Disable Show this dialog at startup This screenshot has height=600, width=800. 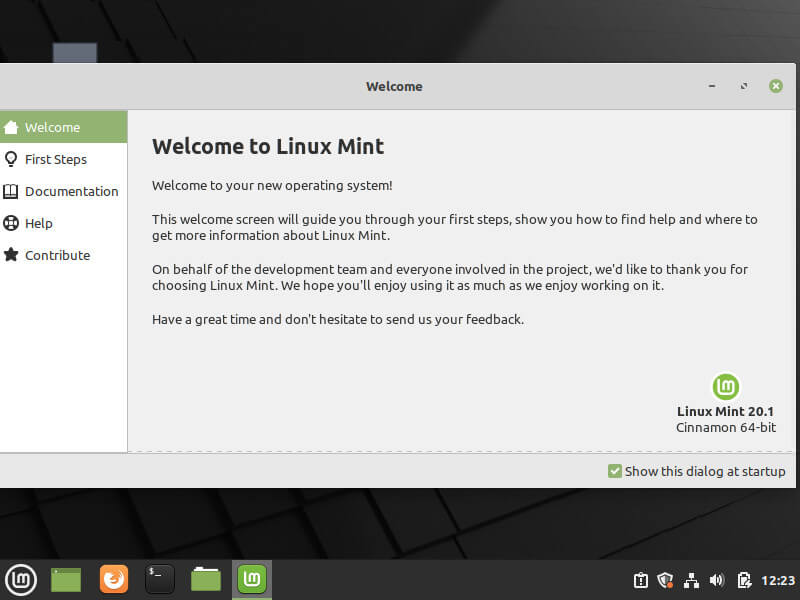pyautogui.click(x=614, y=471)
